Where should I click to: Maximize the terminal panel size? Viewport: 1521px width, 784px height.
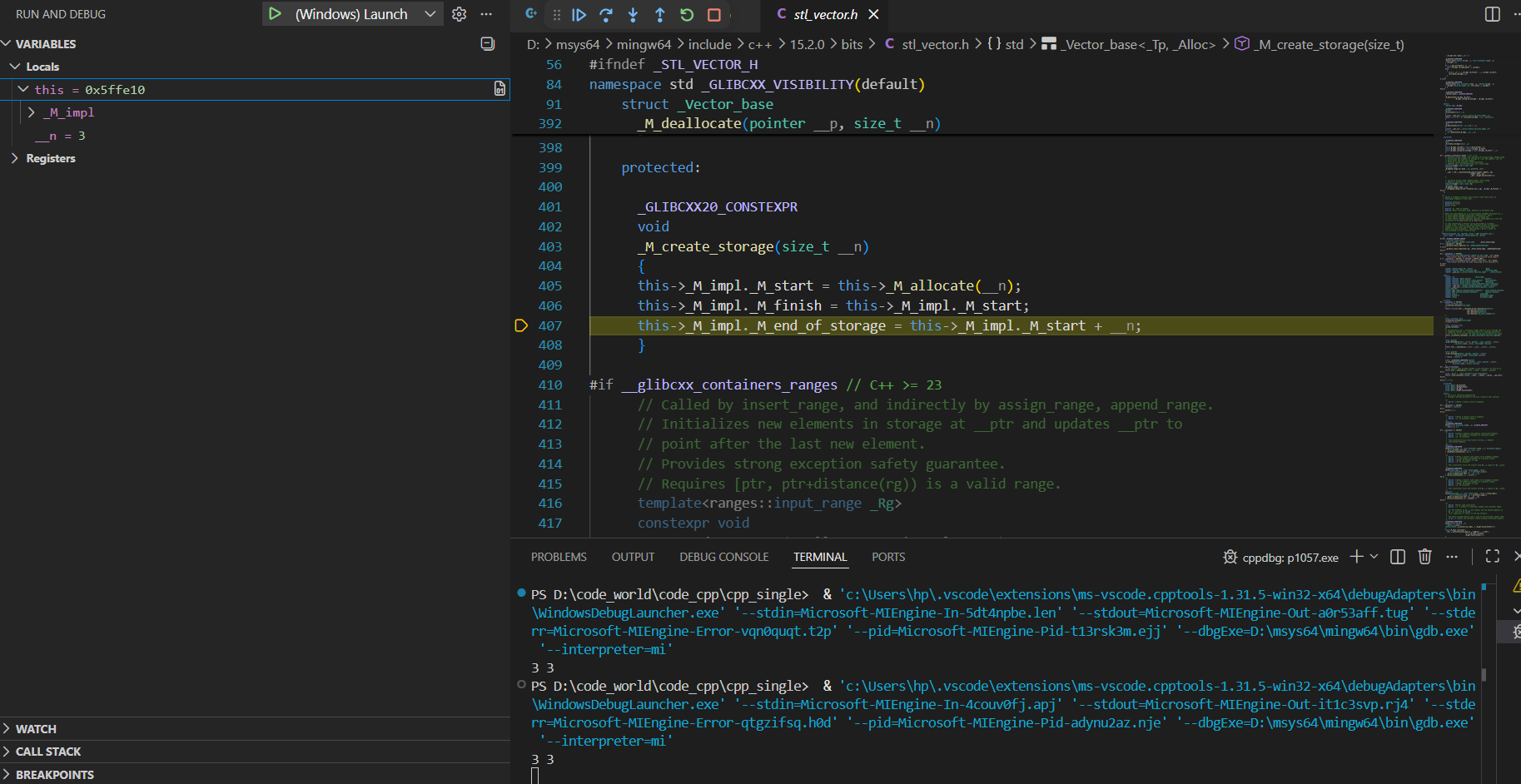click(x=1492, y=556)
